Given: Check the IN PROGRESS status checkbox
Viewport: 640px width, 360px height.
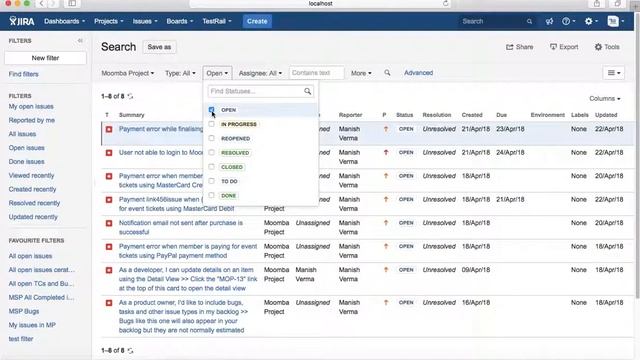Looking at the screenshot, I should 211,124.
